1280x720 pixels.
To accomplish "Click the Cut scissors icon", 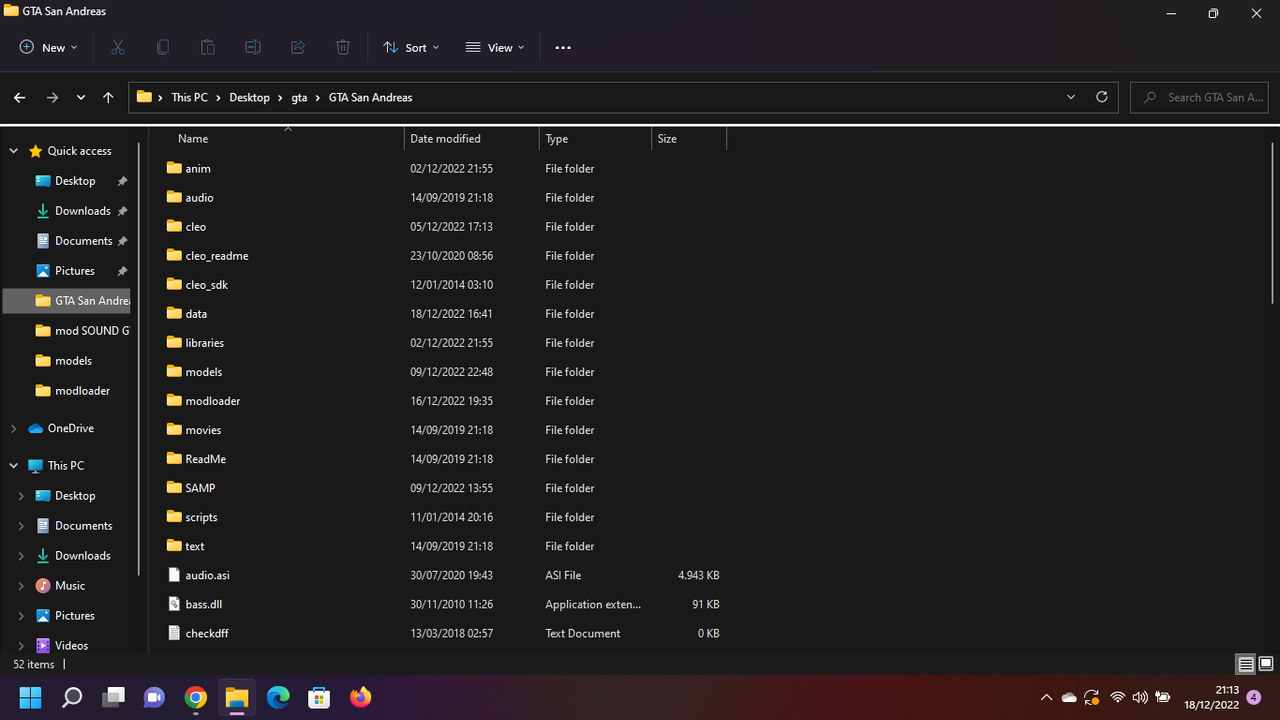I will 117,47.
